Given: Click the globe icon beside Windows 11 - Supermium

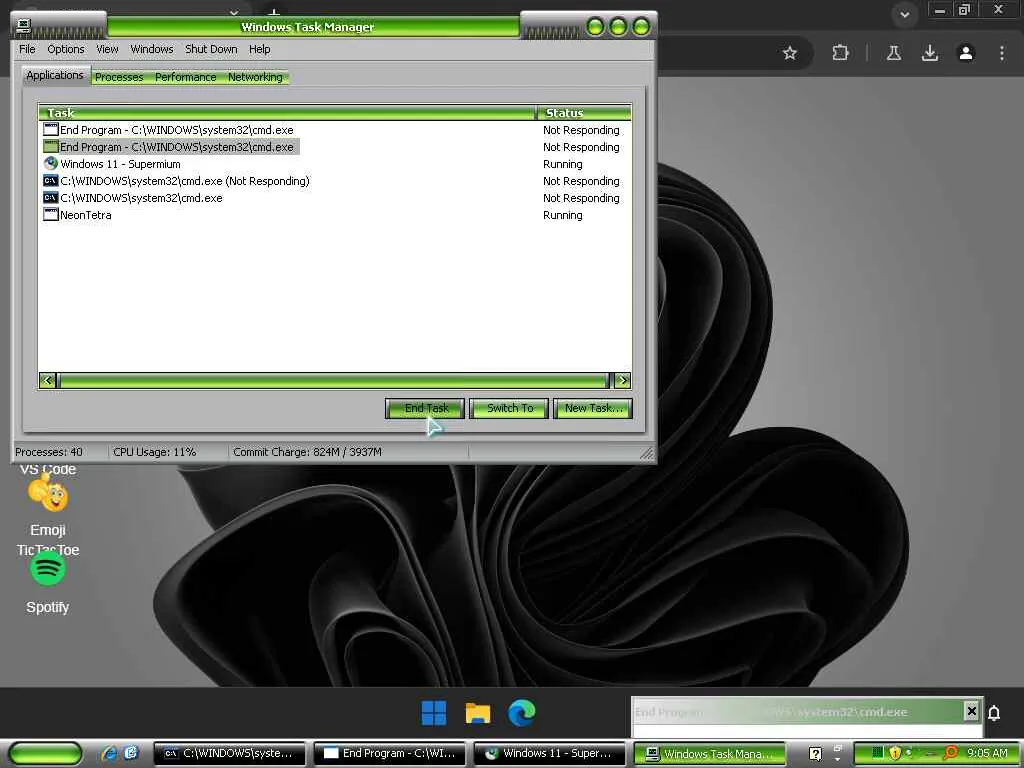Looking at the screenshot, I should click(x=50, y=163).
